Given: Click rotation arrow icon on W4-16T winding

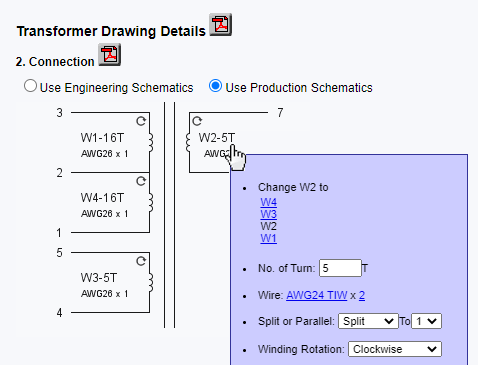Looking at the screenshot, I should click(x=141, y=181).
